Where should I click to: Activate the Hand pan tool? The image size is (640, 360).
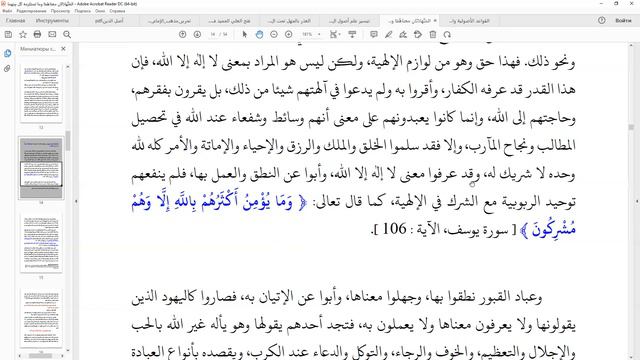pyautogui.click(x=259, y=35)
